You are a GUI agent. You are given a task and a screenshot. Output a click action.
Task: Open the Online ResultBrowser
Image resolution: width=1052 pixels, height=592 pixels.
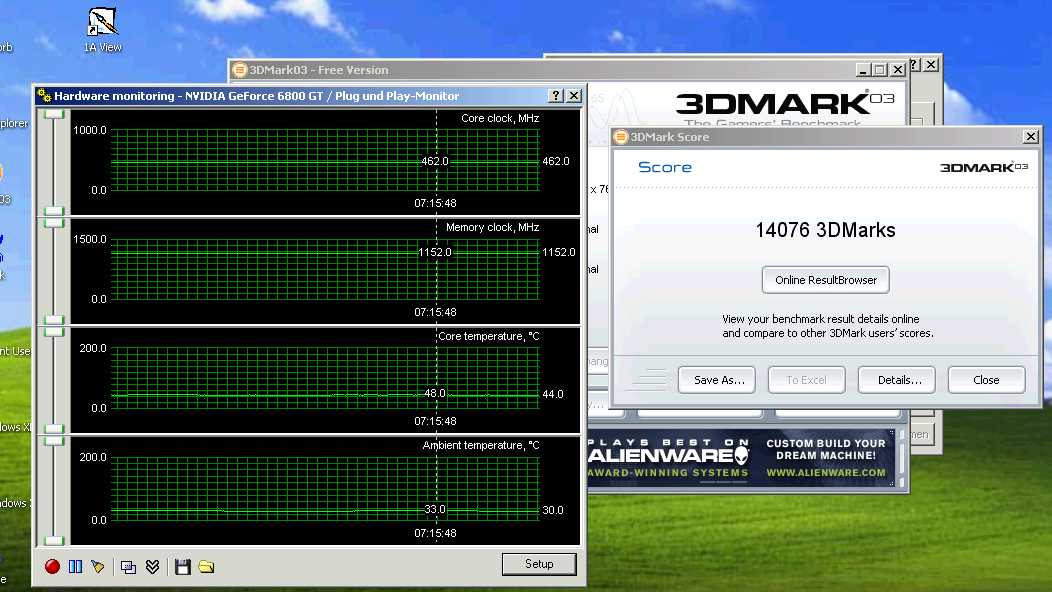click(826, 280)
